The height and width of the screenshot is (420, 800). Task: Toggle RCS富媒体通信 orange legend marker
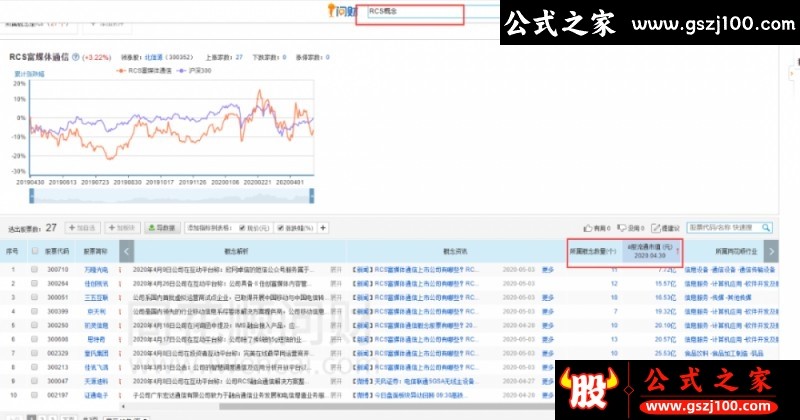(121, 70)
